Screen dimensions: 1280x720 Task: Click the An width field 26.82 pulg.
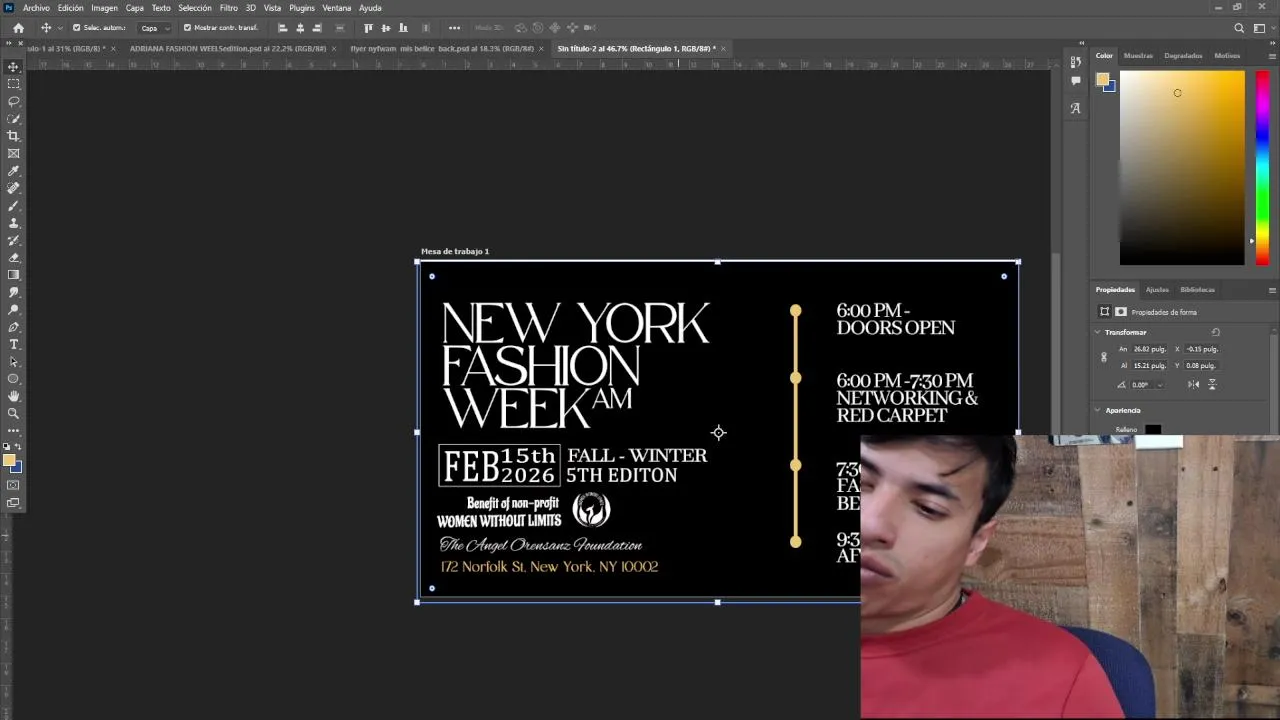(1149, 349)
